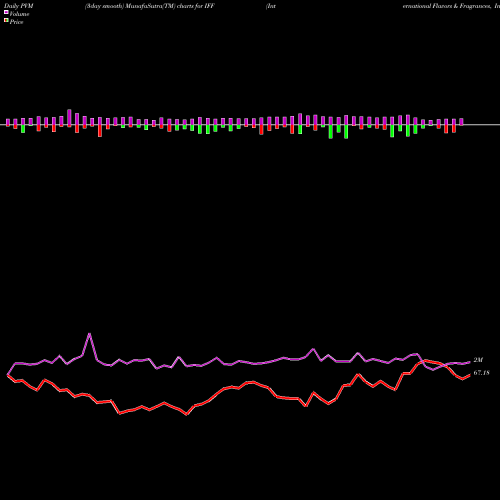Click the tallest spike on magenta volume line
500x500 pixels.
(89, 334)
